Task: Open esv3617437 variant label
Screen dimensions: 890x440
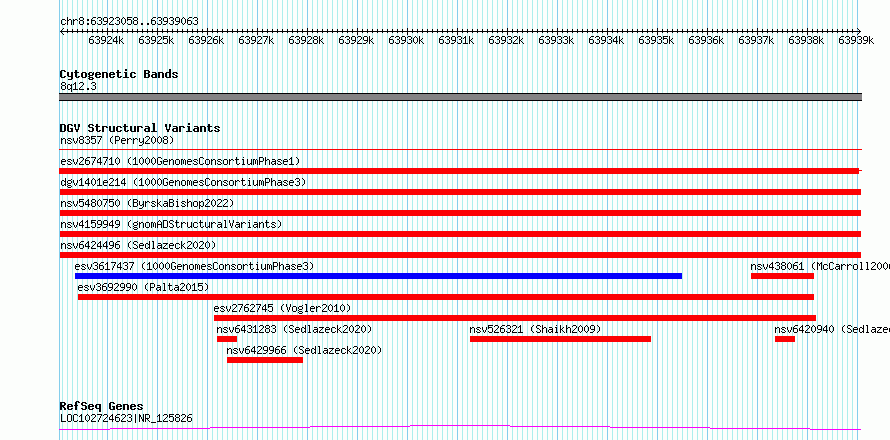Action: point(194,266)
